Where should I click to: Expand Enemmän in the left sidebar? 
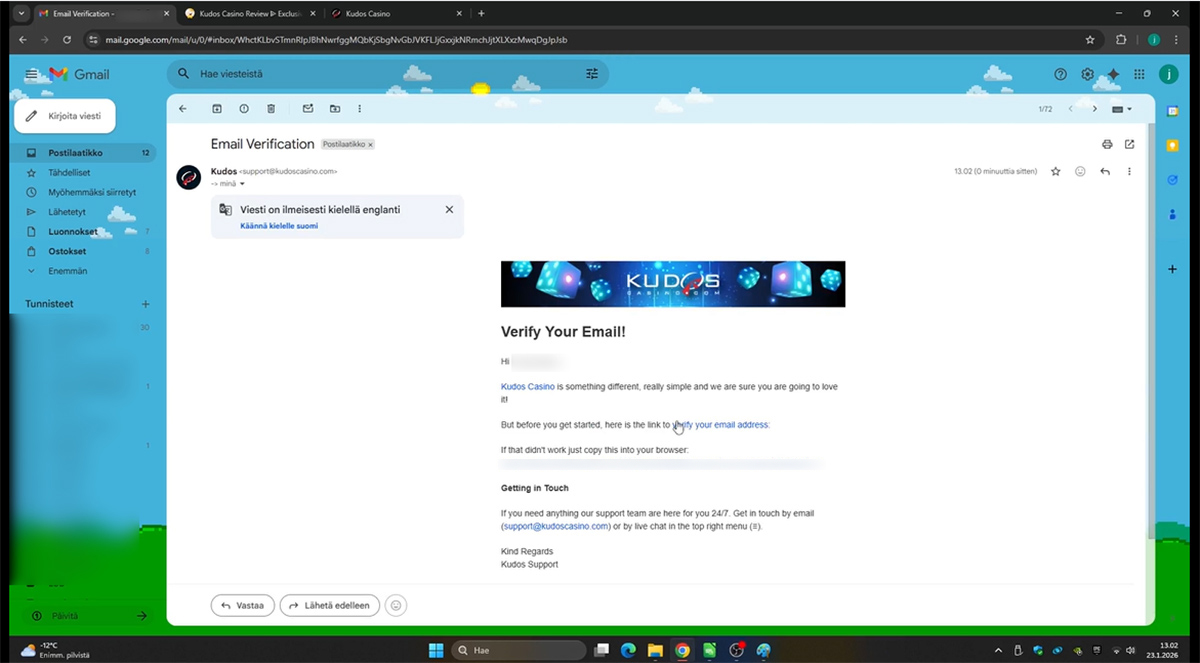pyautogui.click(x=67, y=271)
